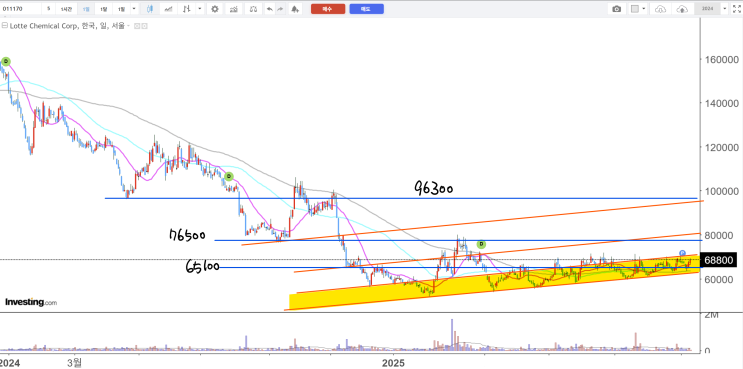The height and width of the screenshot is (369, 743).
Task: Select the chart layout square icon
Action: (x=635, y=9)
